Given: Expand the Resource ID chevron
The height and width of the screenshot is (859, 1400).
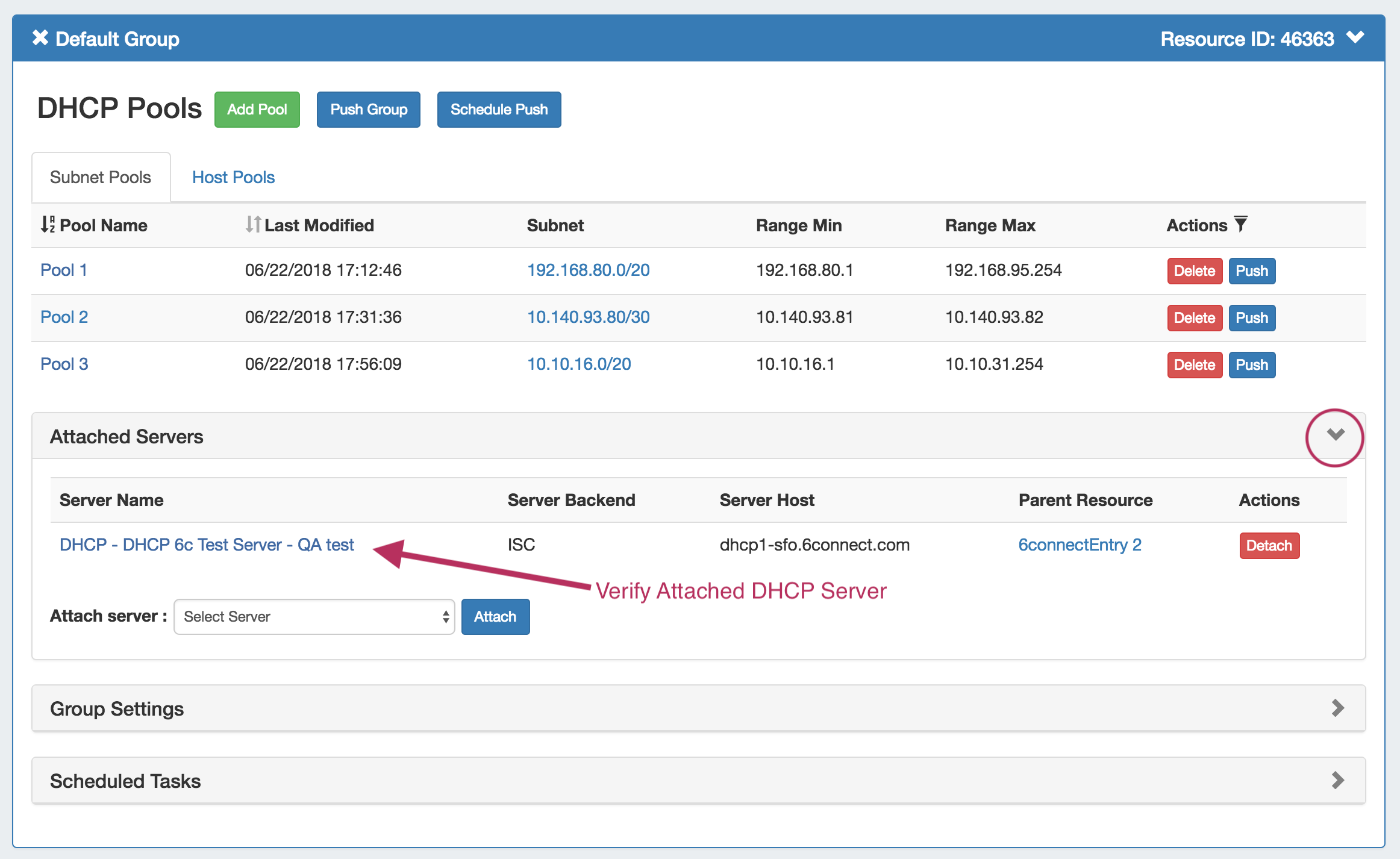Looking at the screenshot, I should [x=1355, y=38].
